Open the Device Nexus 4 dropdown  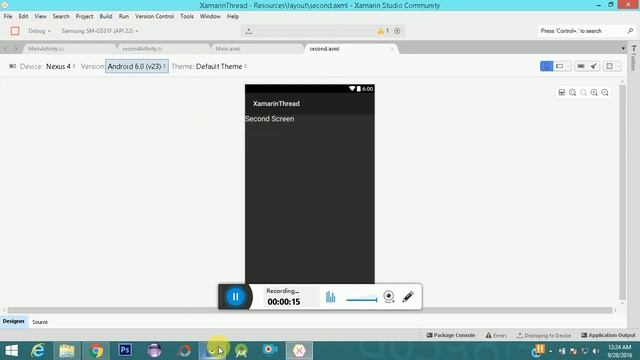pos(60,66)
